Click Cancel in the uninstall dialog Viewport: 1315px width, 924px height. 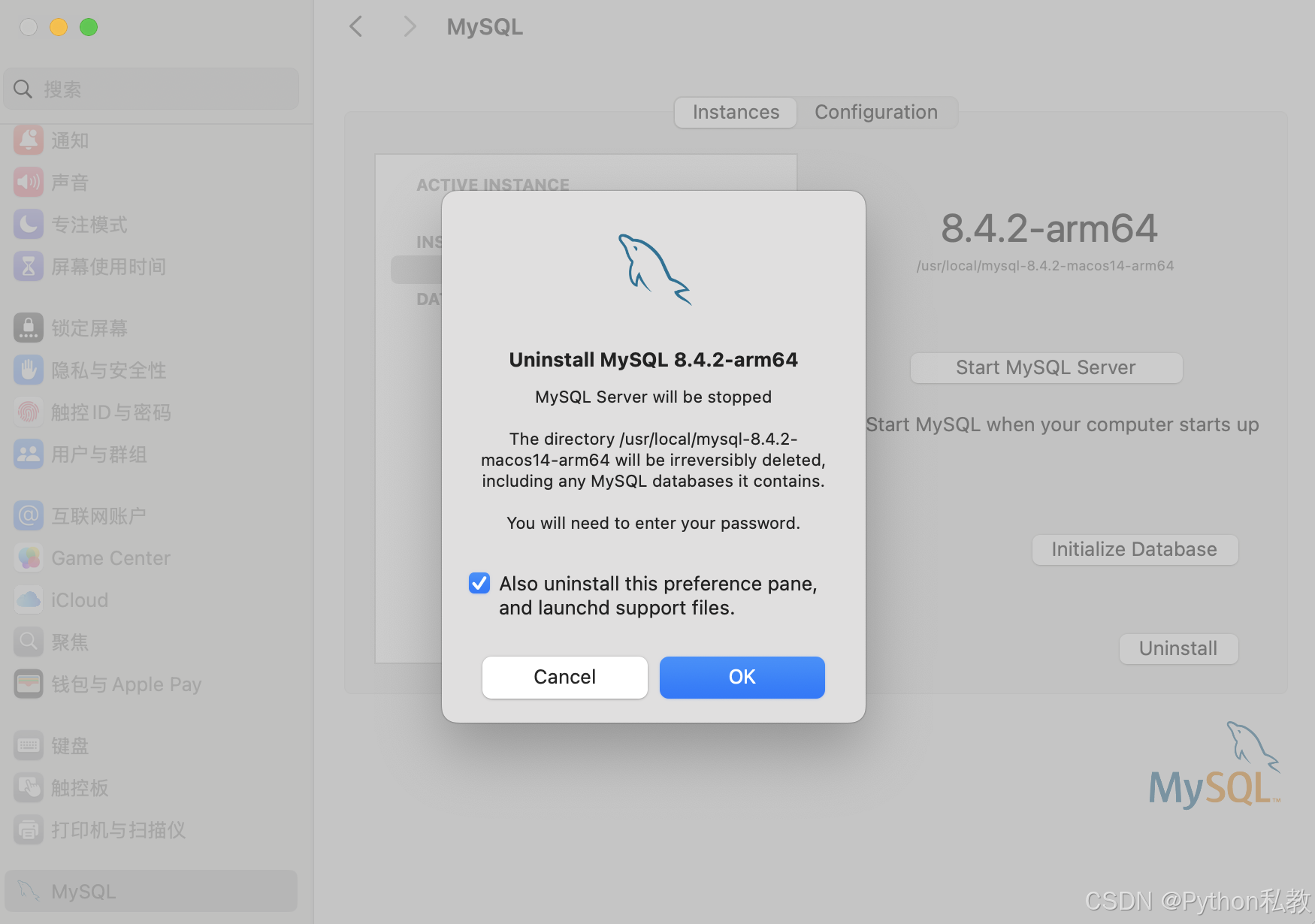point(565,678)
